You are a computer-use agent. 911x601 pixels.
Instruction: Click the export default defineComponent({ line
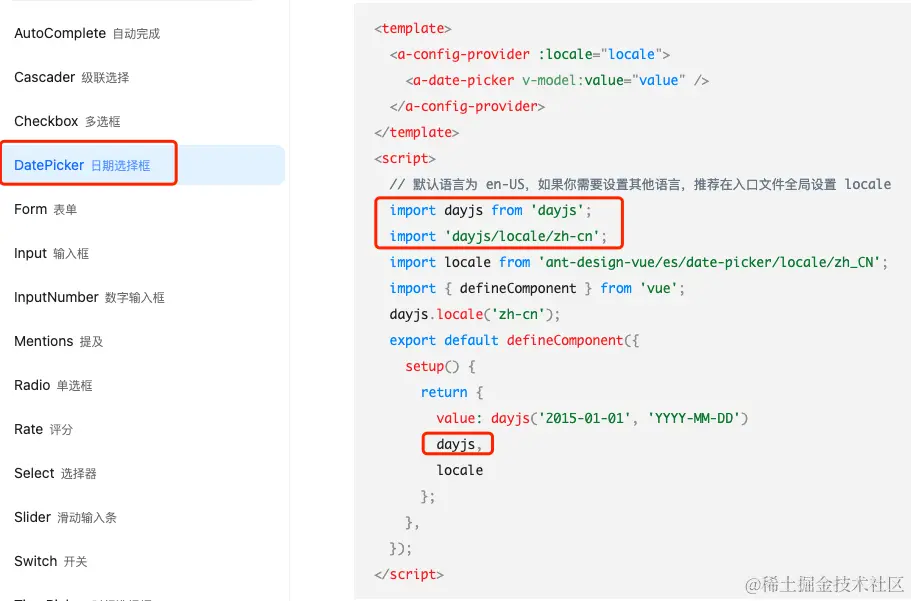[x=514, y=341]
